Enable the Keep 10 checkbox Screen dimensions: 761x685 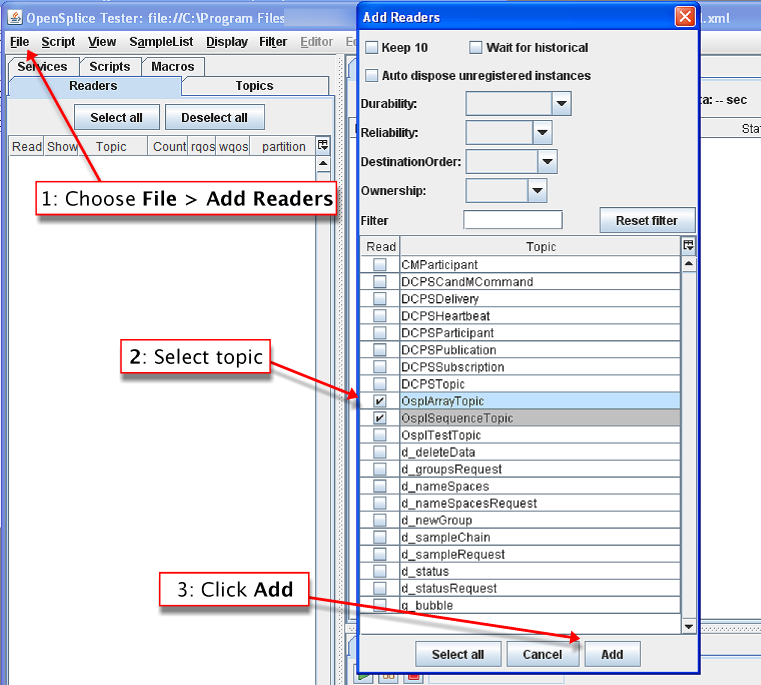click(372, 48)
